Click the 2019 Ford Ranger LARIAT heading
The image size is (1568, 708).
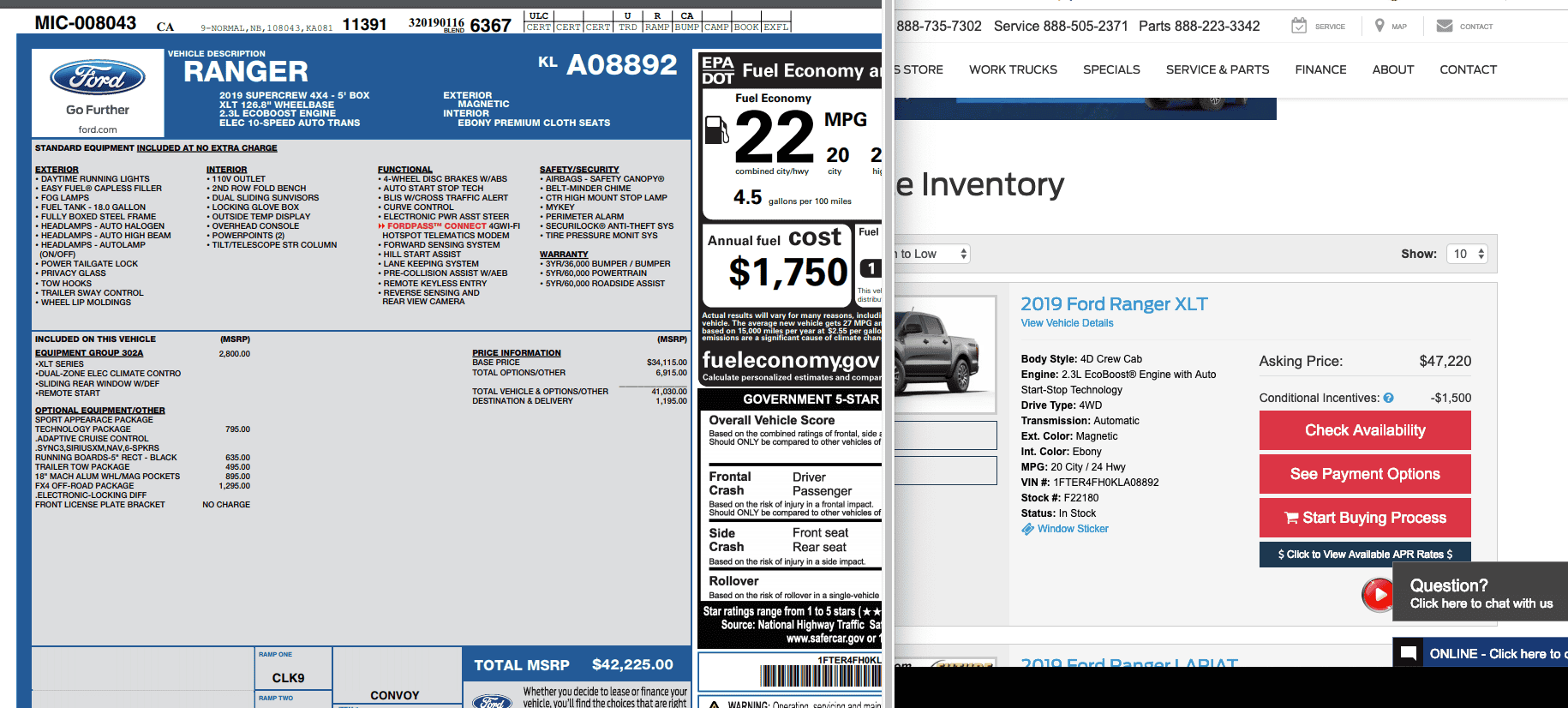click(x=1129, y=662)
